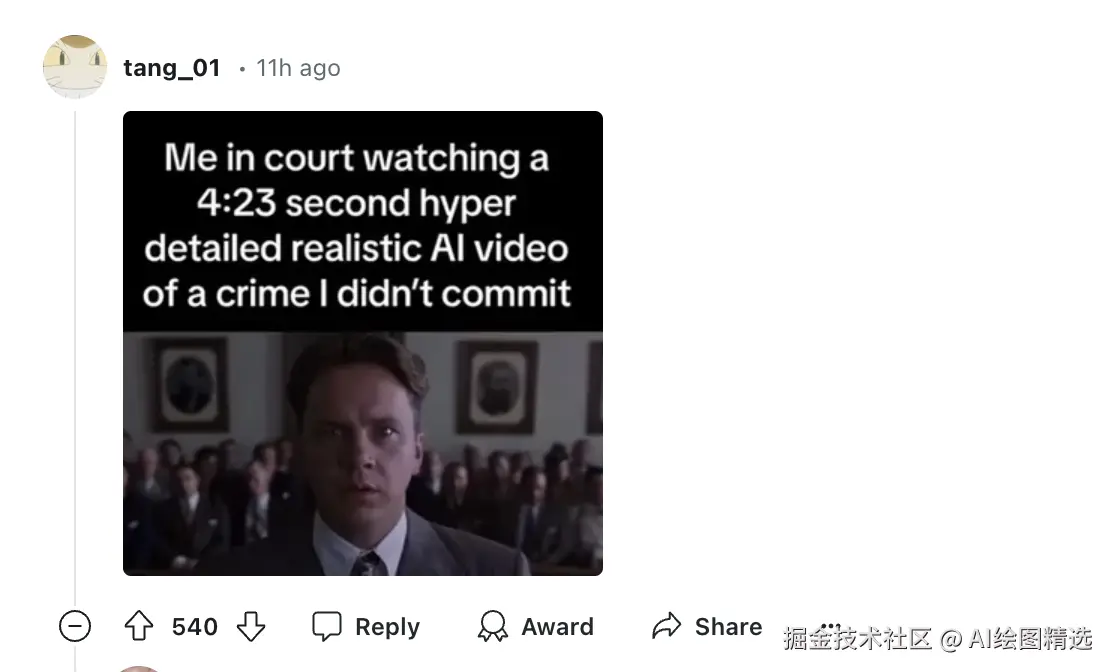Viewport: 1112px width, 672px height.
Task: Click the next commenter's partial avatar
Action: pos(138,668)
